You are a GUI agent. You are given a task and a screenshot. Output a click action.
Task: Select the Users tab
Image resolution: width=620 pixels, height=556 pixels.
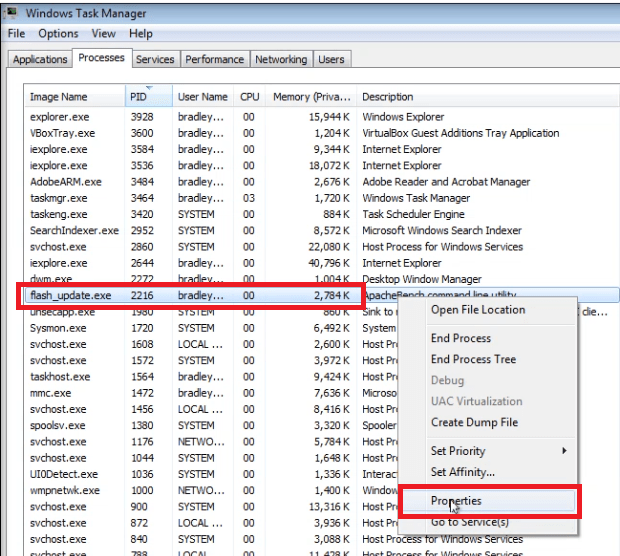(x=331, y=60)
